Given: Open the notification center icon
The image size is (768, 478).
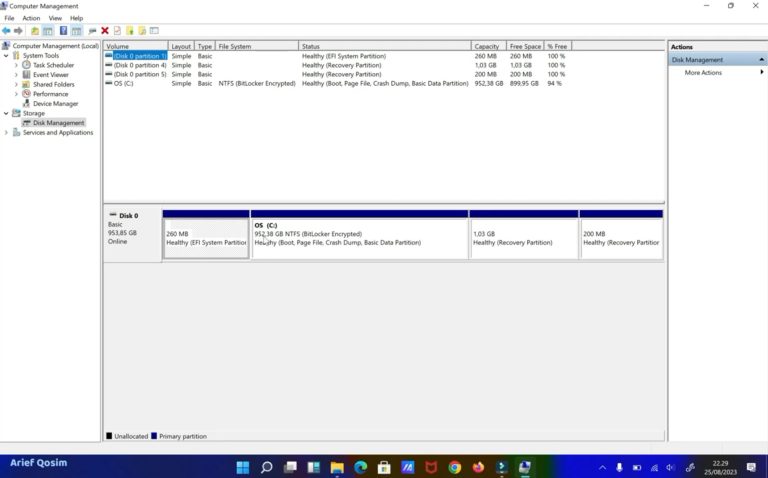Looking at the screenshot, I should pos(751,468).
